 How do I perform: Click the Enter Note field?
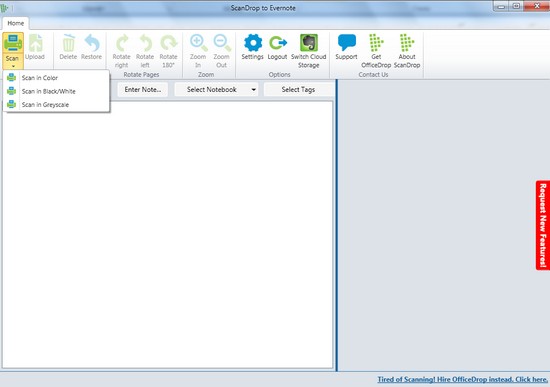click(x=143, y=89)
